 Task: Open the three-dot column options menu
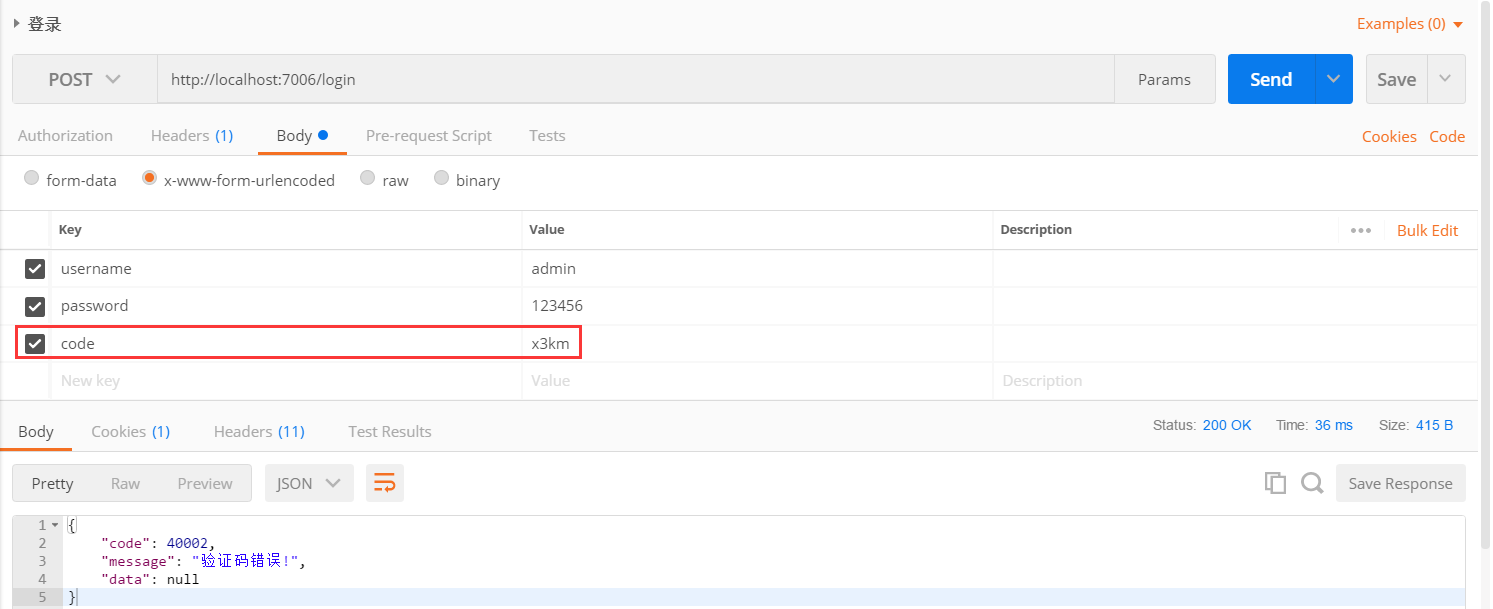click(1360, 230)
